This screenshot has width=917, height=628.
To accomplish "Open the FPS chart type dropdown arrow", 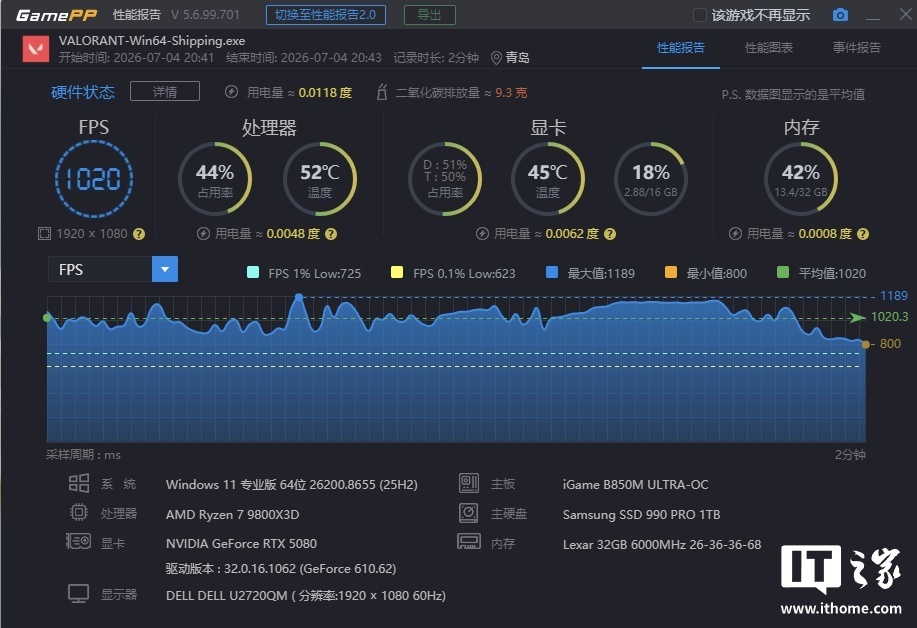I will (165, 270).
